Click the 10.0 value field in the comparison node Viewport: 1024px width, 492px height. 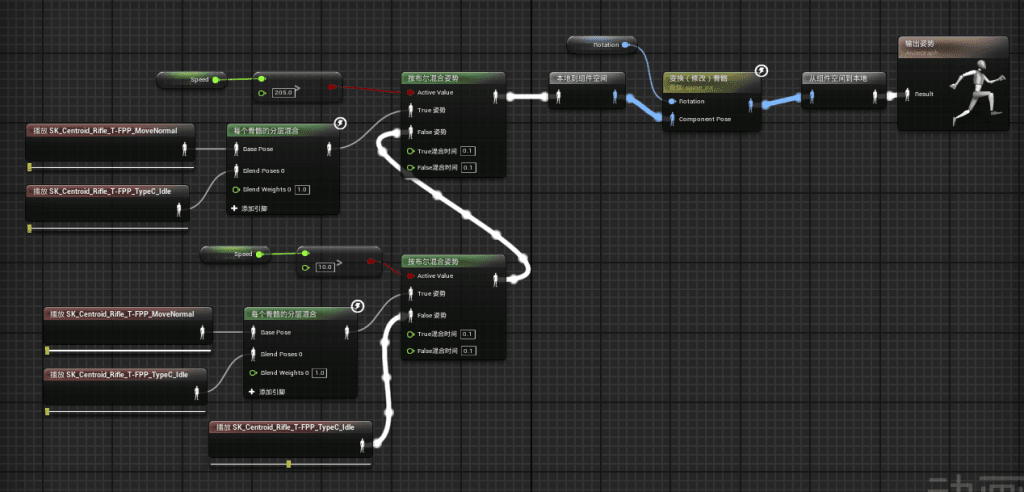click(323, 267)
